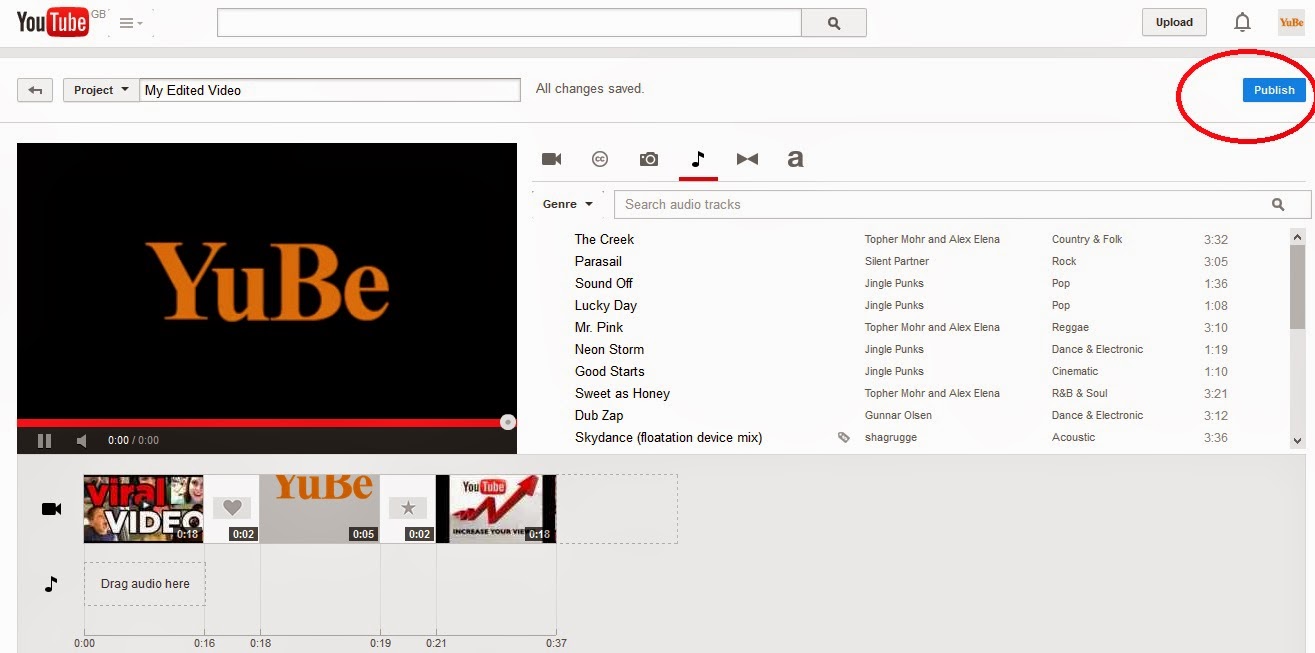Mute the preview volume speaker

coord(82,440)
